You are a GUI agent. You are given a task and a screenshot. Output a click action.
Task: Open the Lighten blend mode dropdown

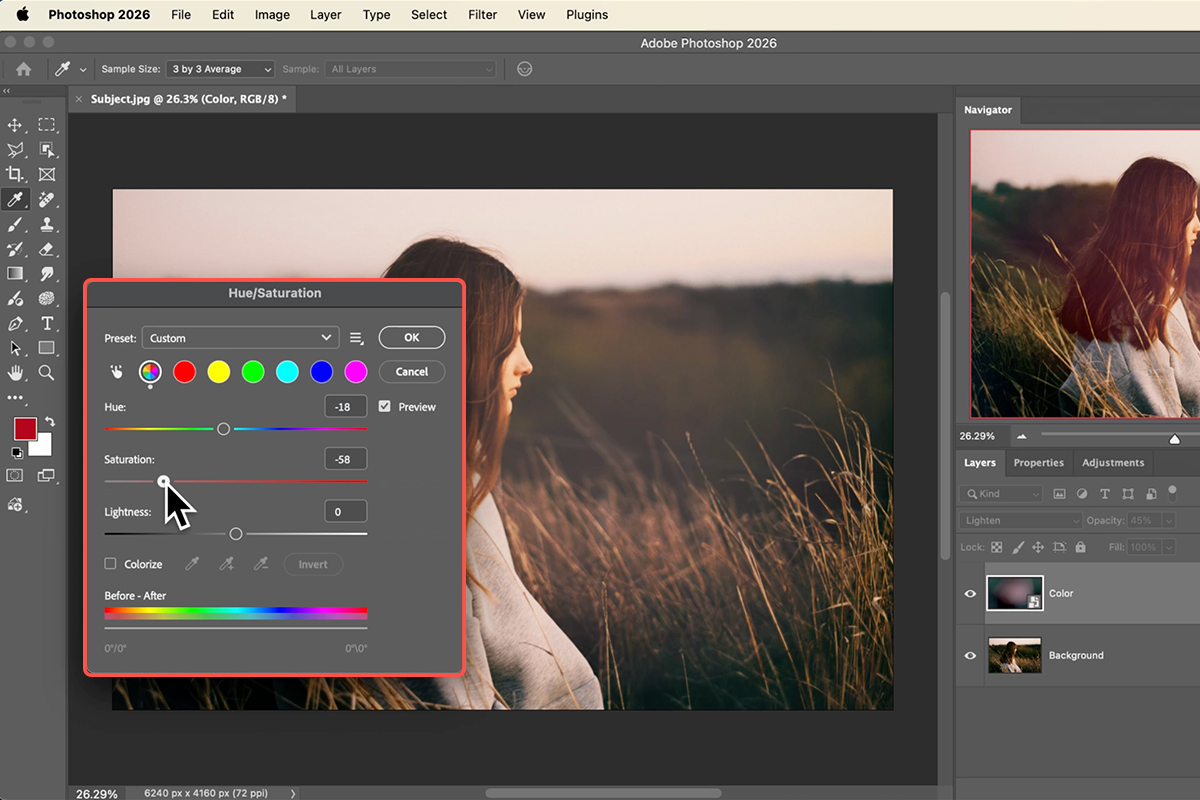[1021, 520]
